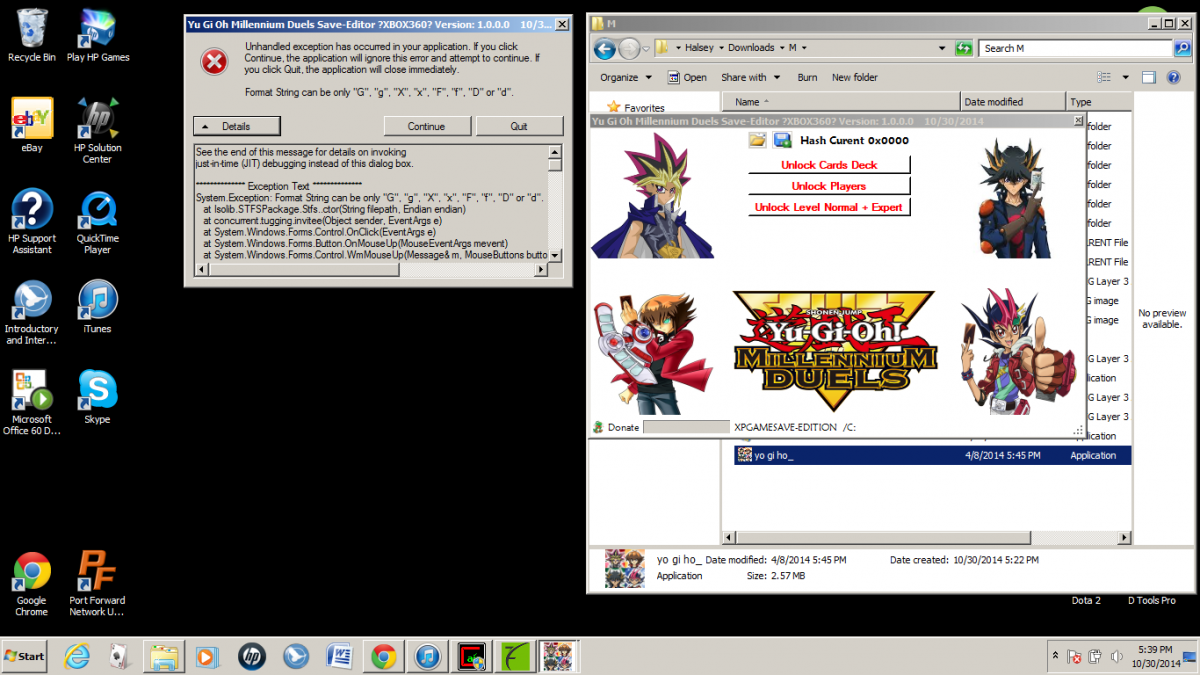Launch Google Chrome from the taskbar
The width and height of the screenshot is (1200, 675).
382,656
